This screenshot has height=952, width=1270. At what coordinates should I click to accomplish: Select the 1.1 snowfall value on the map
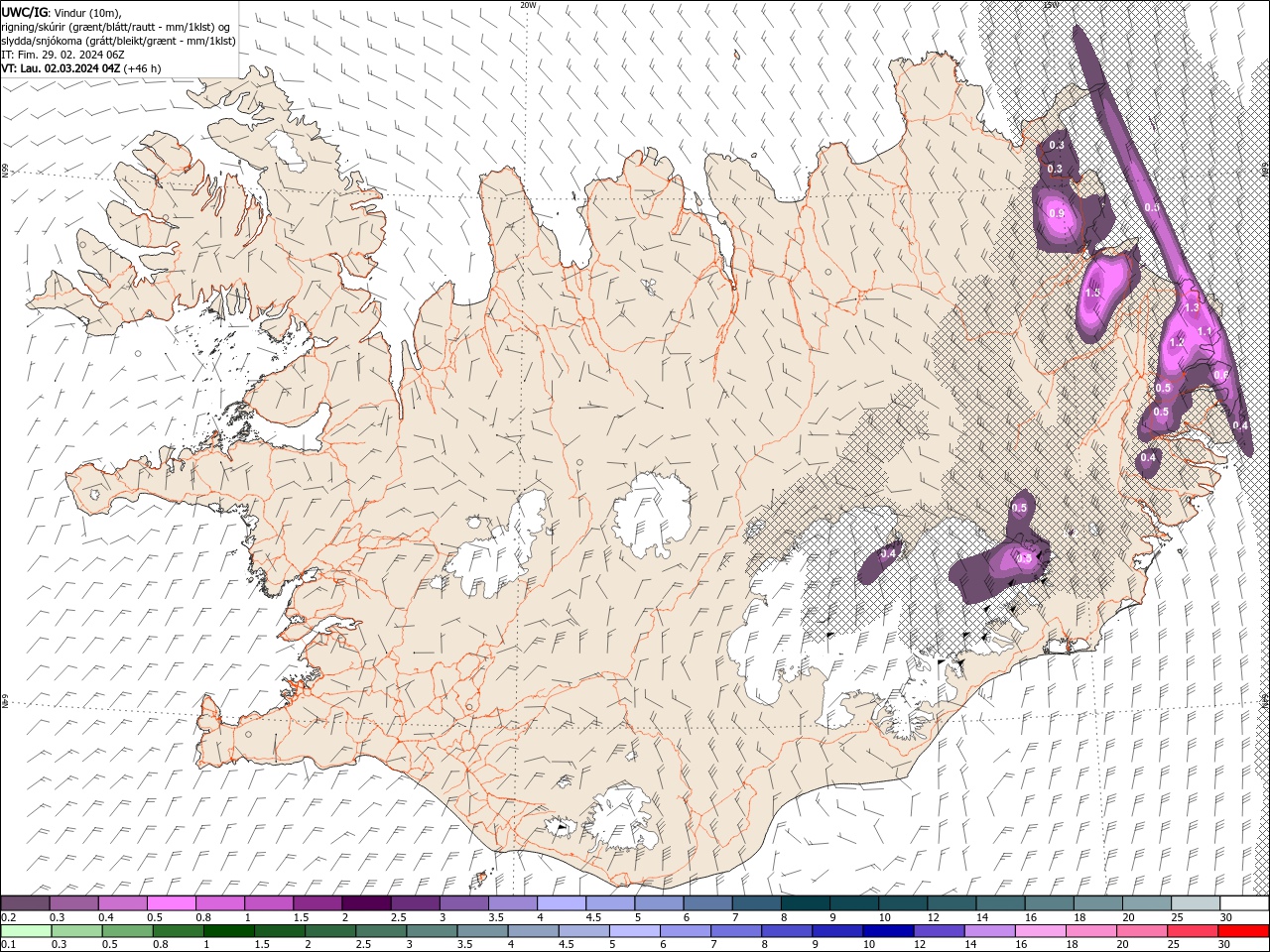click(1205, 331)
